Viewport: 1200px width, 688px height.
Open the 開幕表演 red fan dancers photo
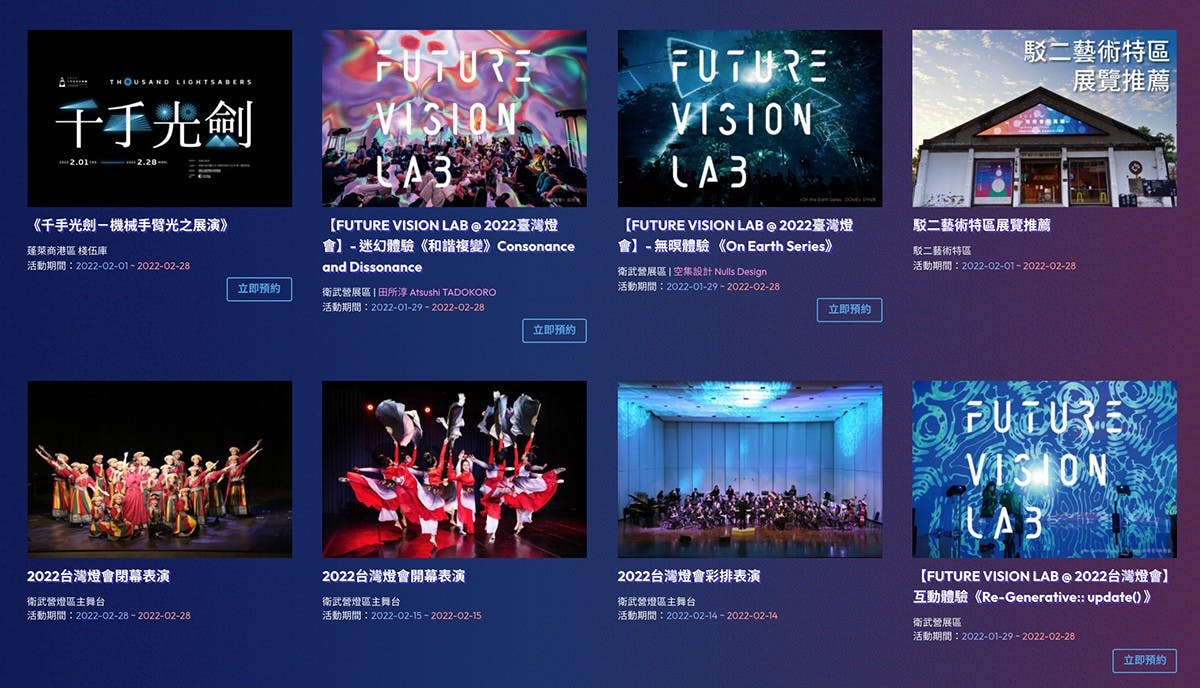454,469
